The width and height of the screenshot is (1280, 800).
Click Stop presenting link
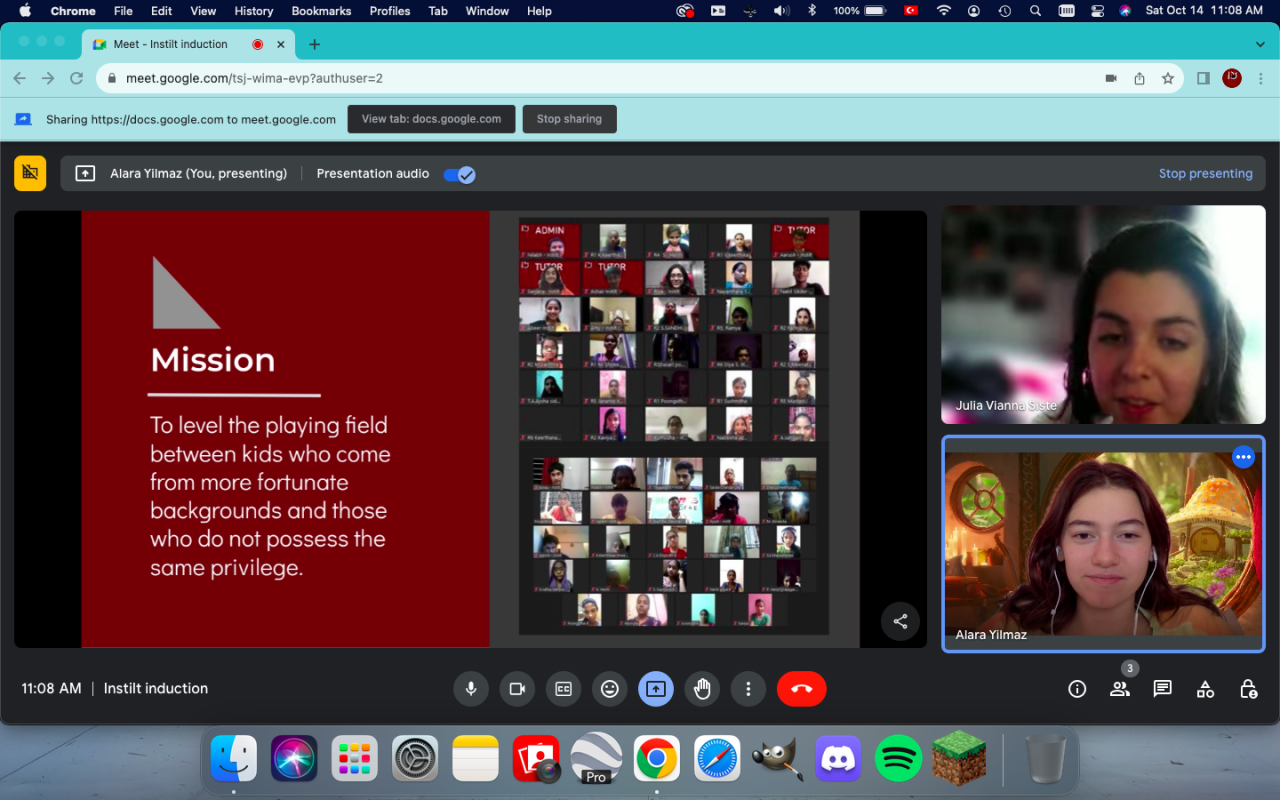tap(1205, 174)
